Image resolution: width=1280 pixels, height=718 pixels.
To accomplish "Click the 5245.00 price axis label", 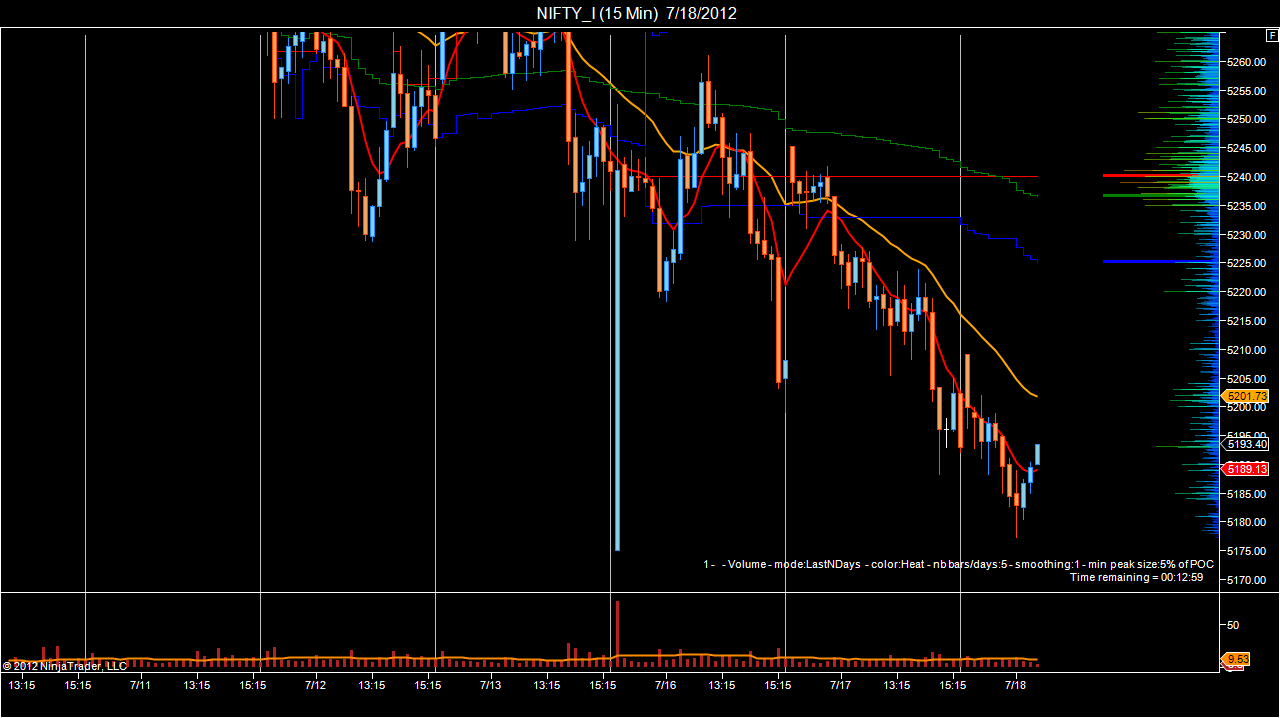I will 1246,149.
